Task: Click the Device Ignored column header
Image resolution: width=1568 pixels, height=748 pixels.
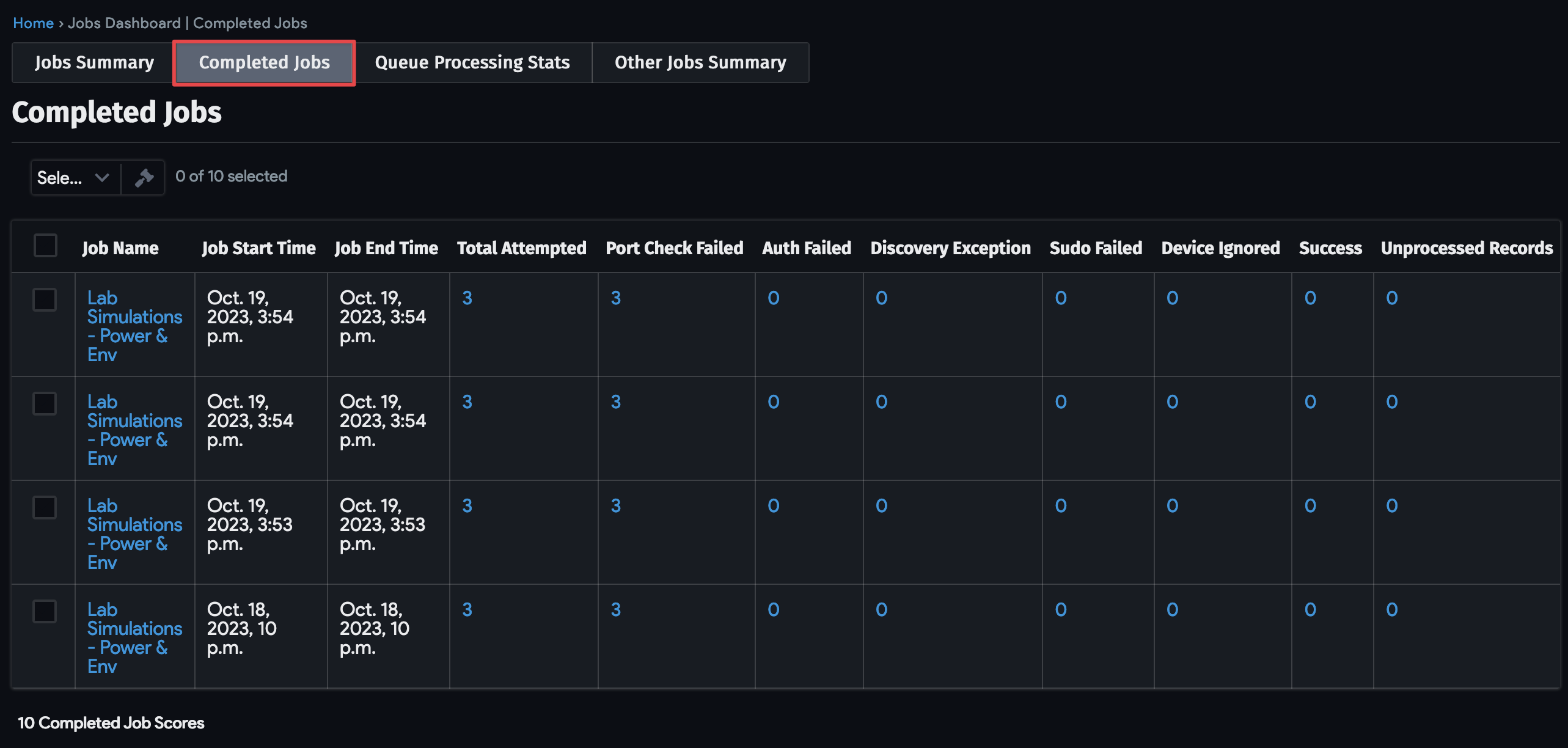Action: pyautogui.click(x=1220, y=248)
